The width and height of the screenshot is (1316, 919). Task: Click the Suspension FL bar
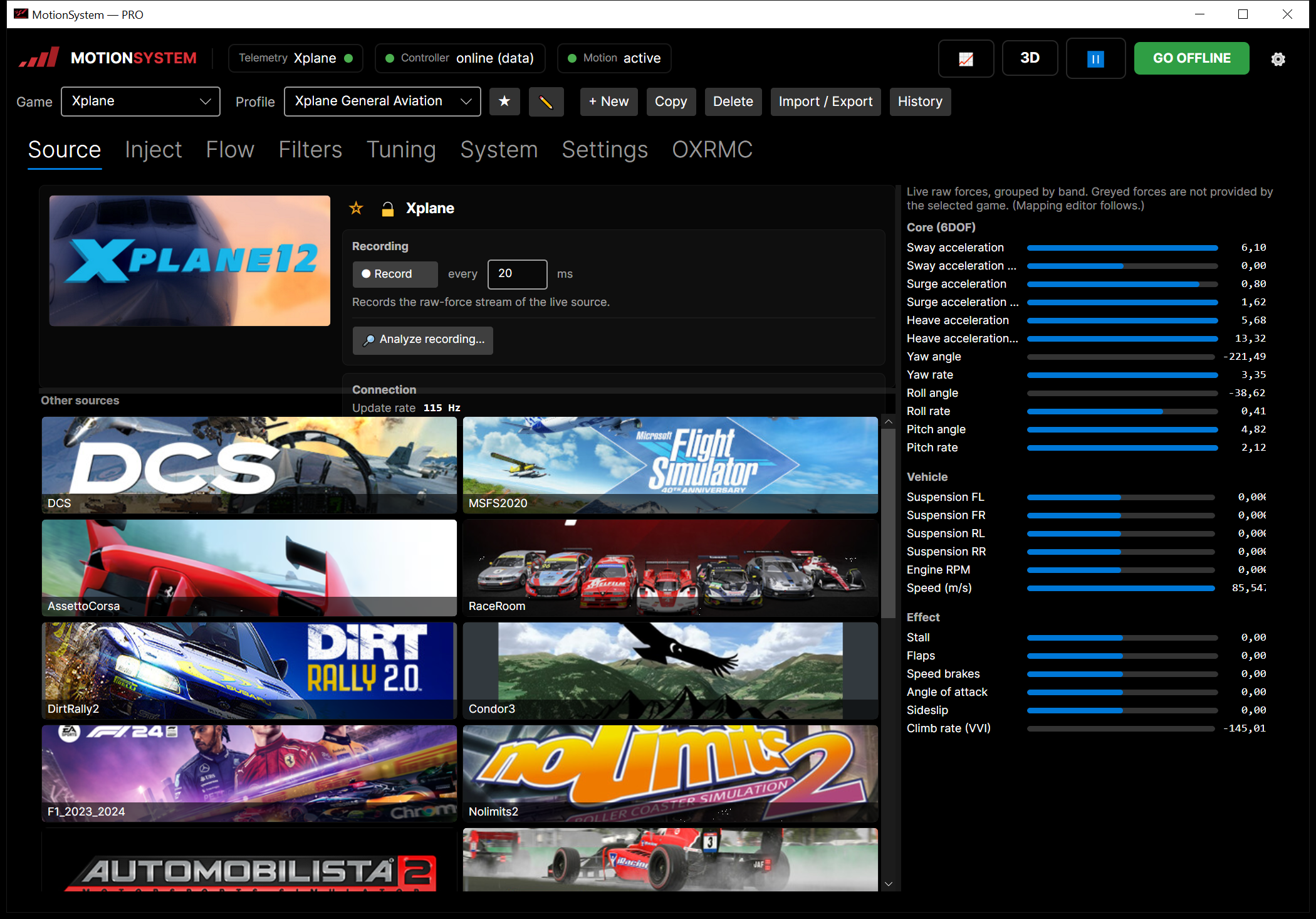[1121, 498]
